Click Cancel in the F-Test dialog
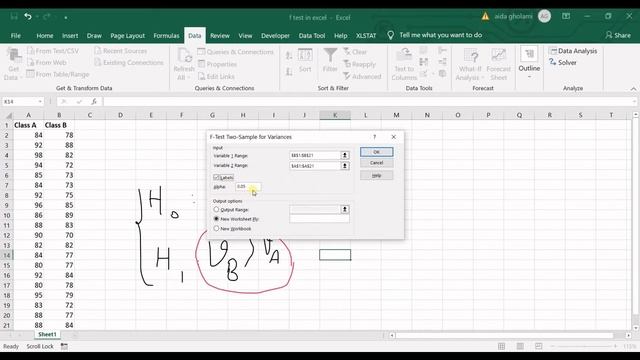The height and width of the screenshot is (360, 640). click(376, 163)
